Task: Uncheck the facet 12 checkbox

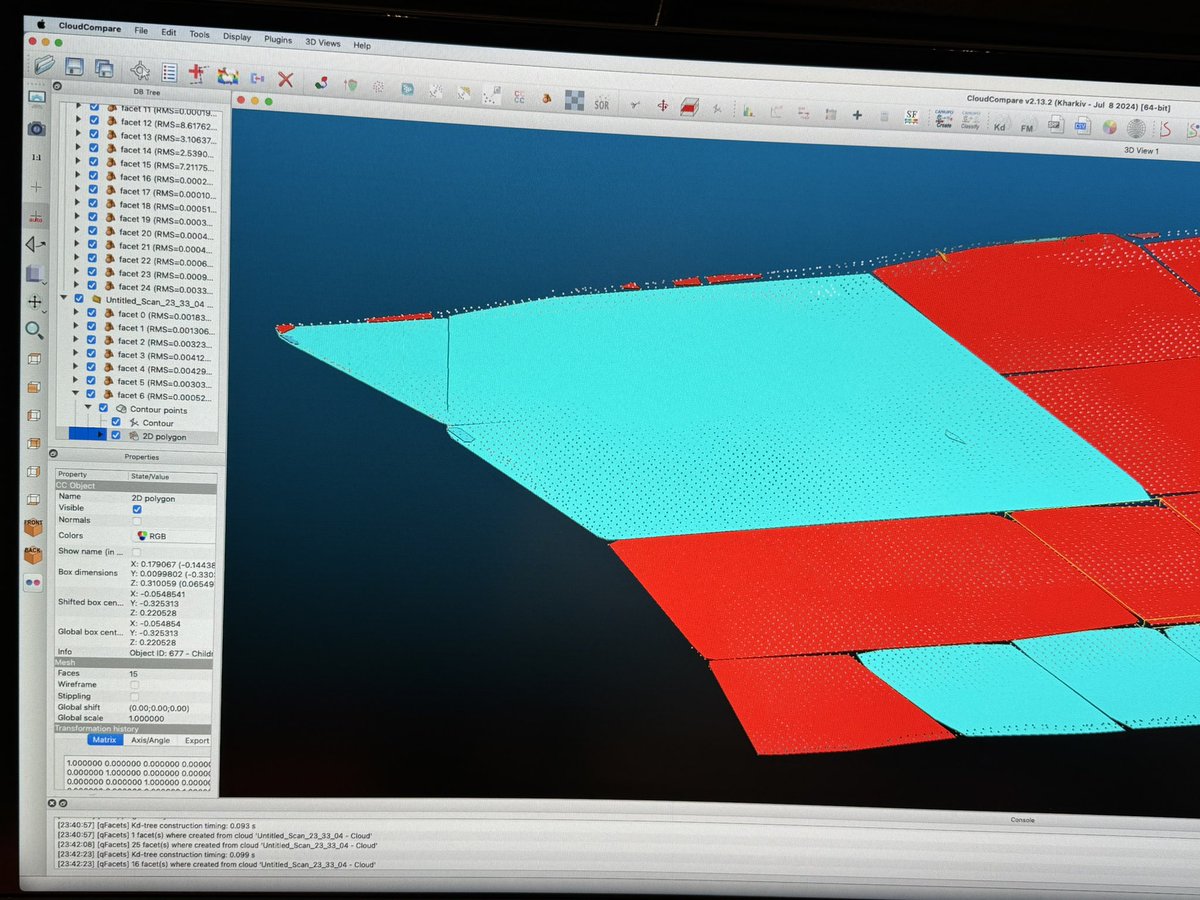Action: (94, 122)
